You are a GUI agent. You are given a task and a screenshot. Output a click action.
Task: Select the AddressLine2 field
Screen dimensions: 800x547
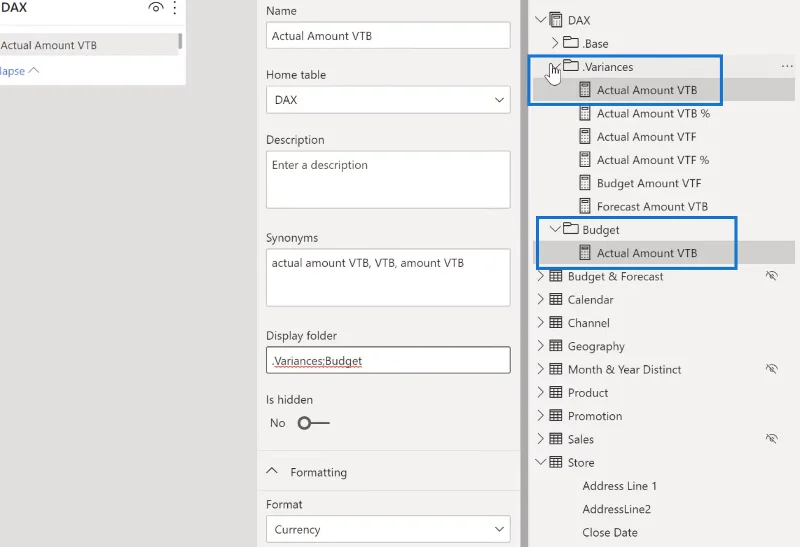(616, 509)
